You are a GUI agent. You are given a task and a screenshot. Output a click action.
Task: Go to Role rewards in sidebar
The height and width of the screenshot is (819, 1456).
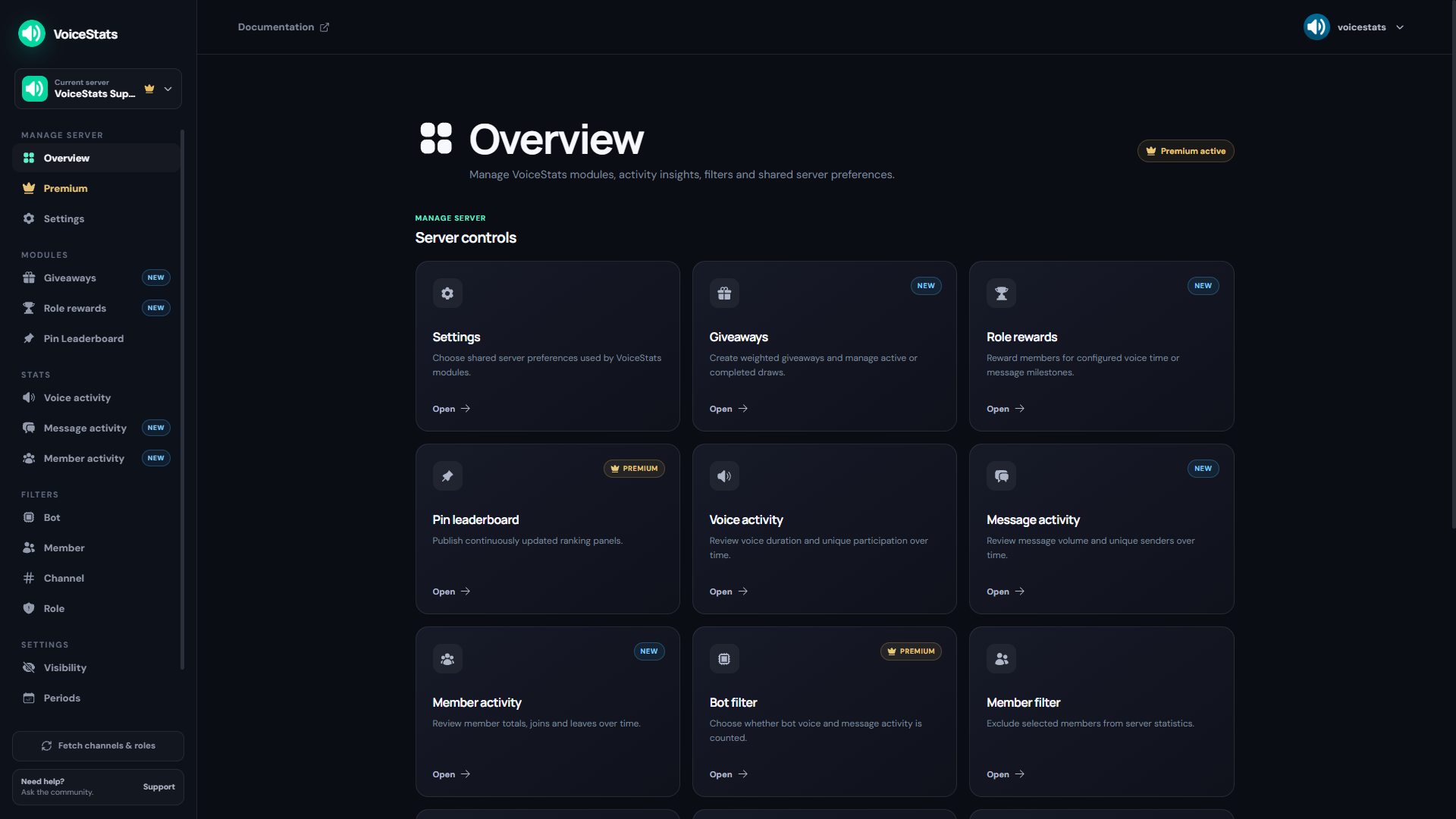pyautogui.click(x=96, y=308)
